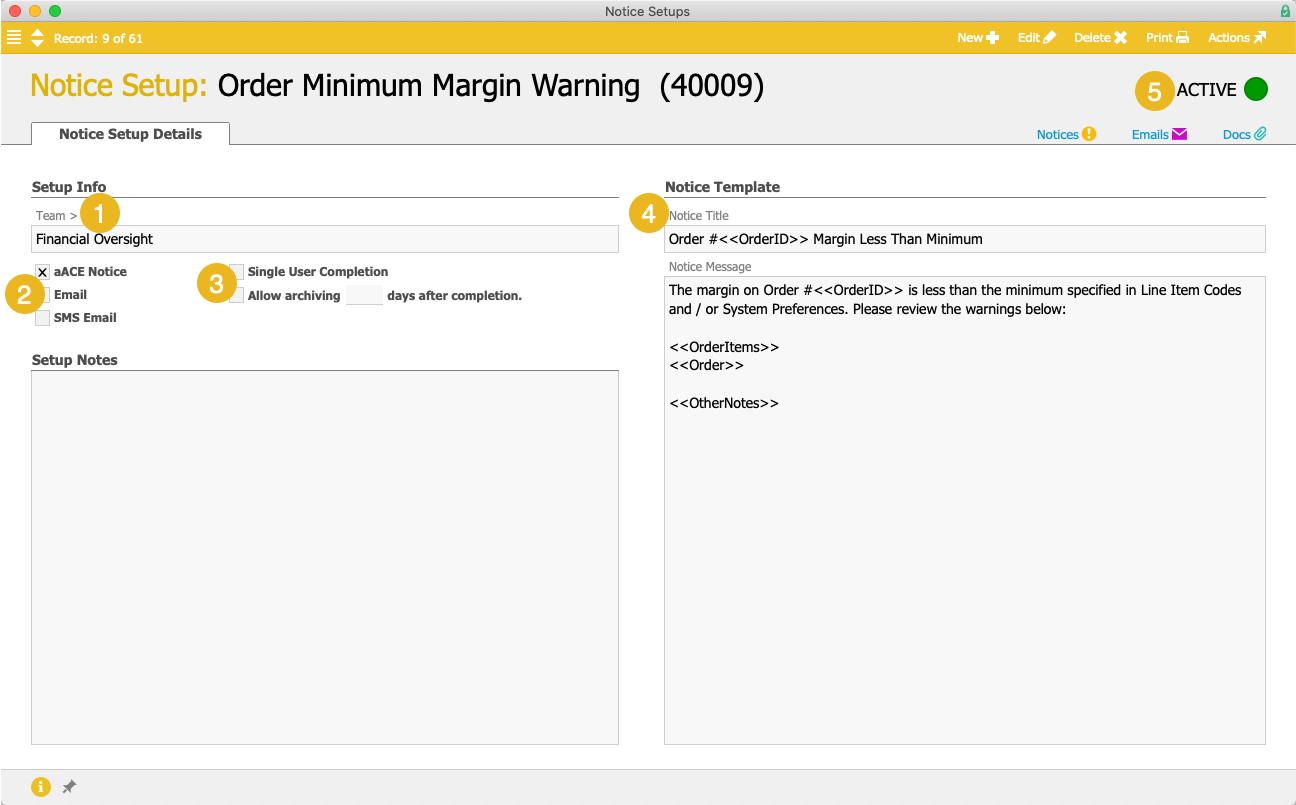
Task: Click the Order Minimum Margin Warning title
Action: coord(429,86)
